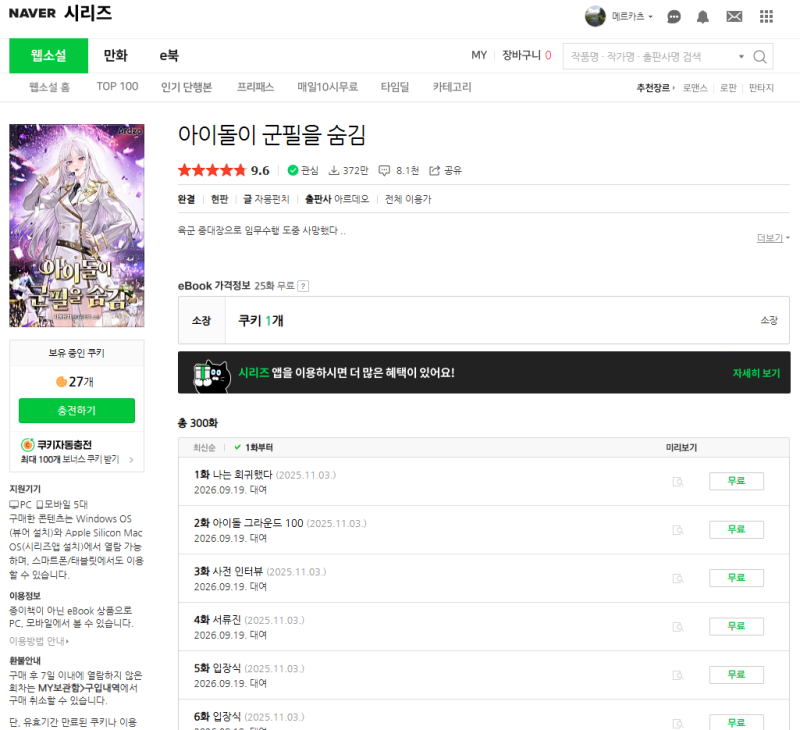Viewport: 800px width, 730px height.
Task: Open the chat talk bubble icon
Action: (673, 17)
